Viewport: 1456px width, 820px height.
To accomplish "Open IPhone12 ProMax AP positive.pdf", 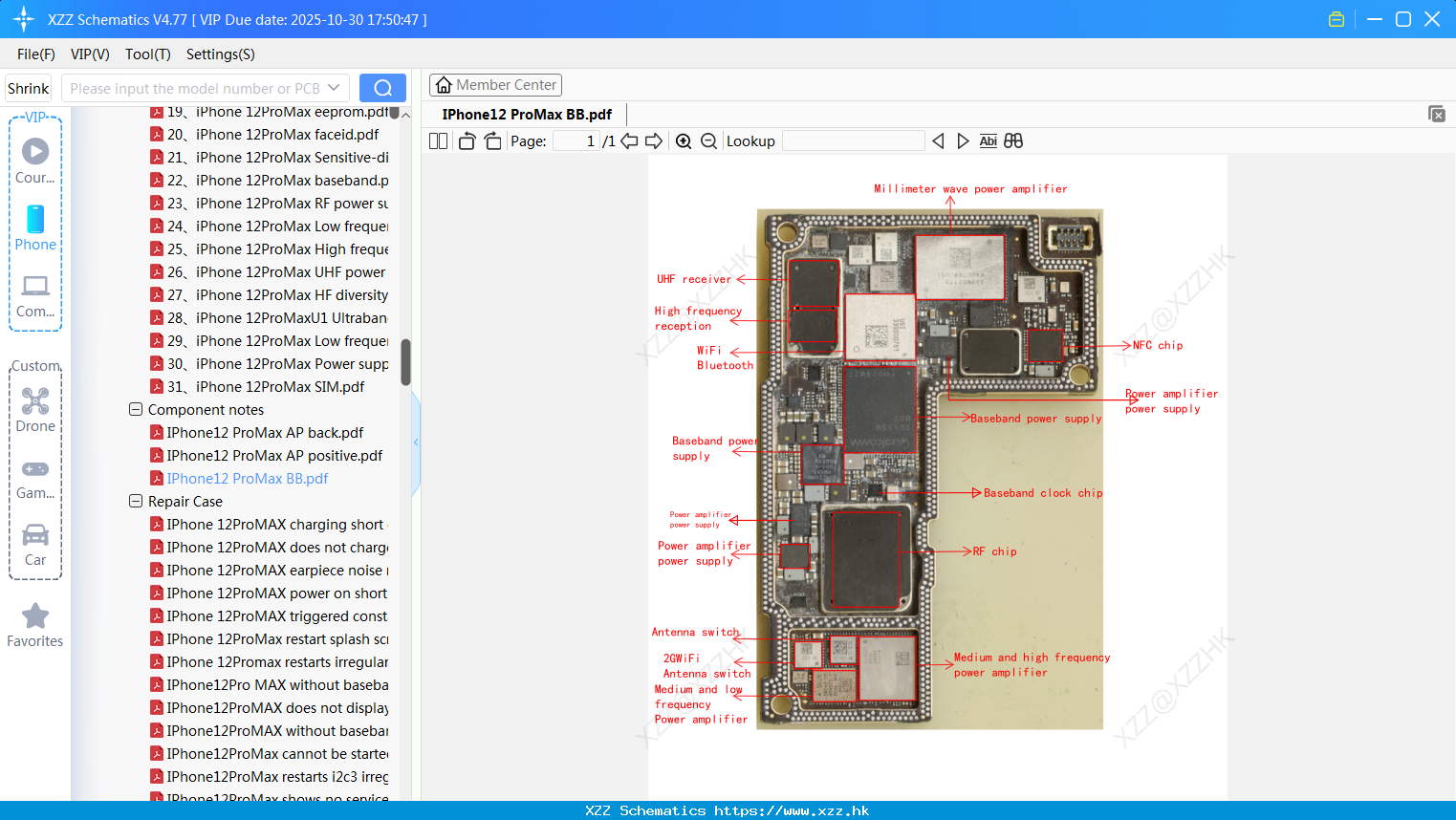I will pos(266,456).
